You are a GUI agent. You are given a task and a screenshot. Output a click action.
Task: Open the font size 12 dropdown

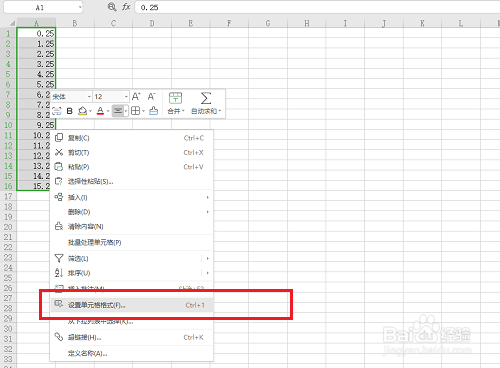126,97
